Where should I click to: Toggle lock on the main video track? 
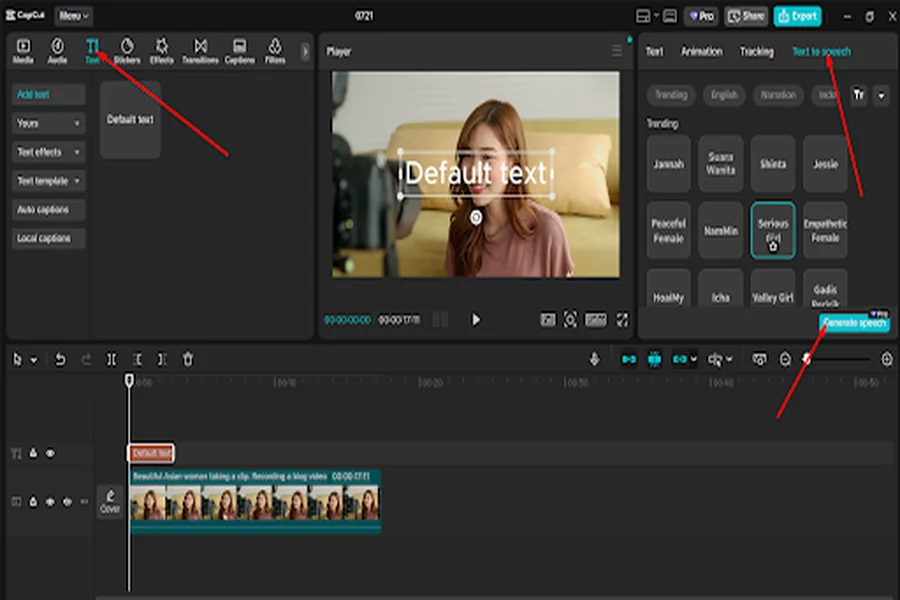pyautogui.click(x=33, y=502)
